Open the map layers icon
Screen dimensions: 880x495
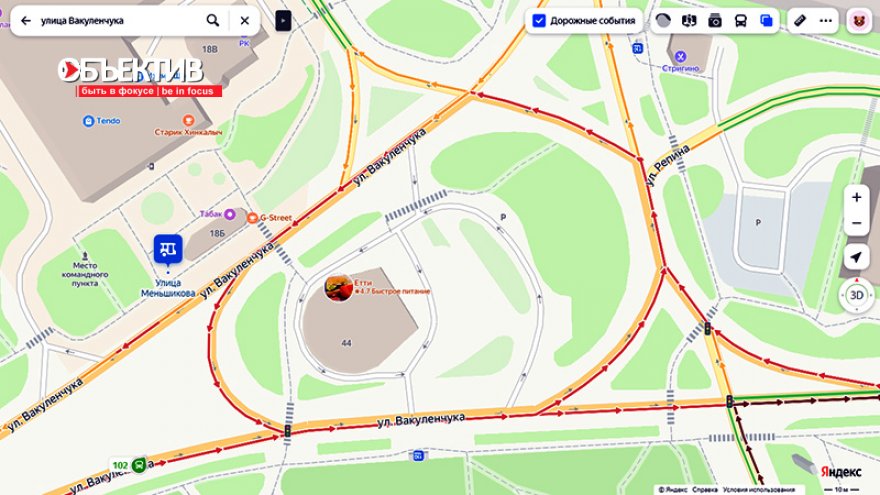(x=766, y=21)
